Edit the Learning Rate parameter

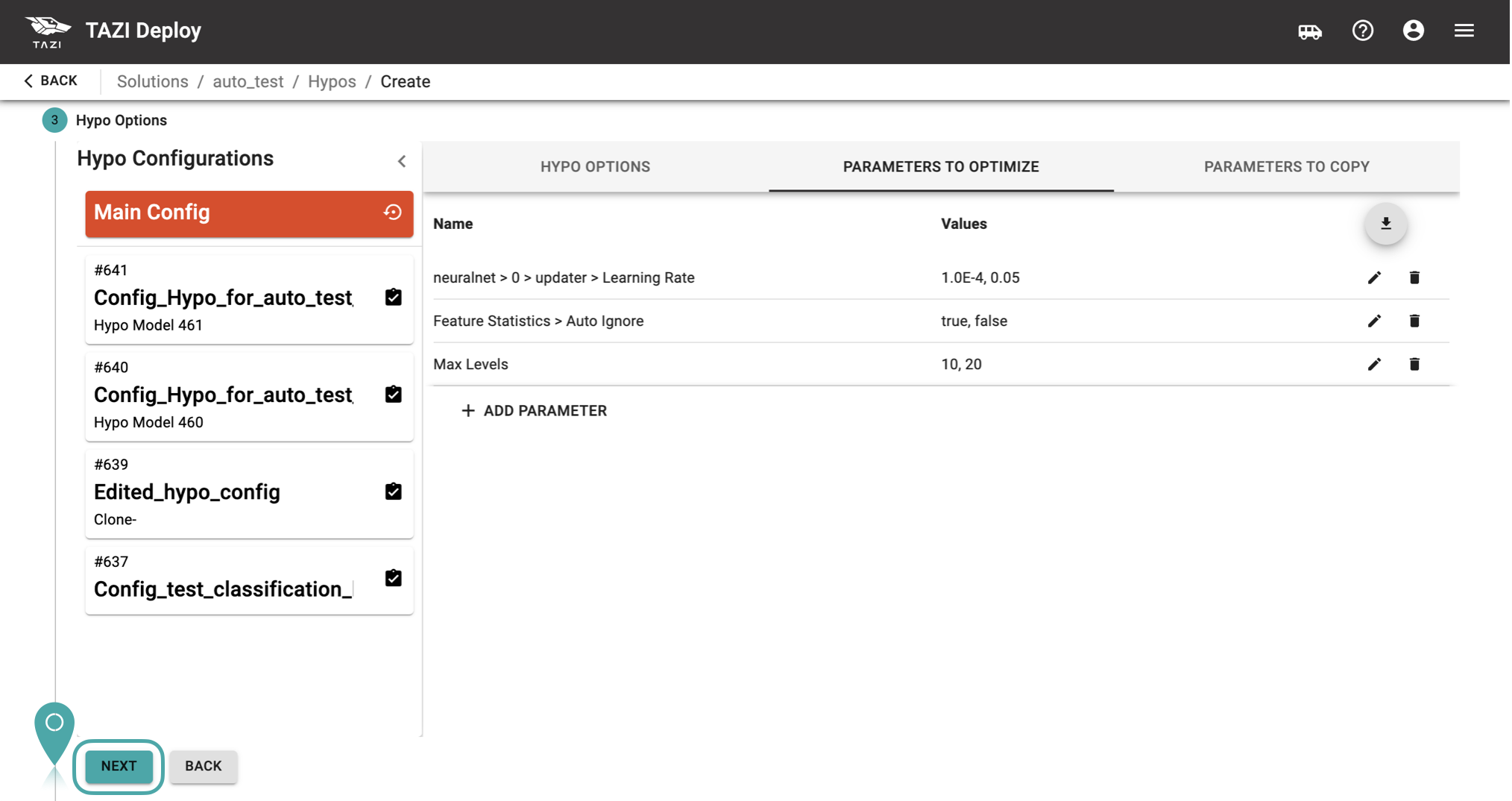click(x=1374, y=278)
